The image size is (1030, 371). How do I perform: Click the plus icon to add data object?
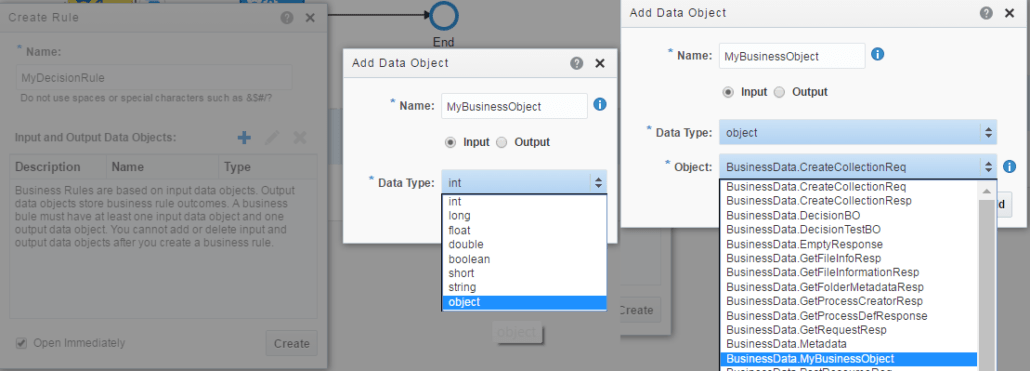(244, 137)
